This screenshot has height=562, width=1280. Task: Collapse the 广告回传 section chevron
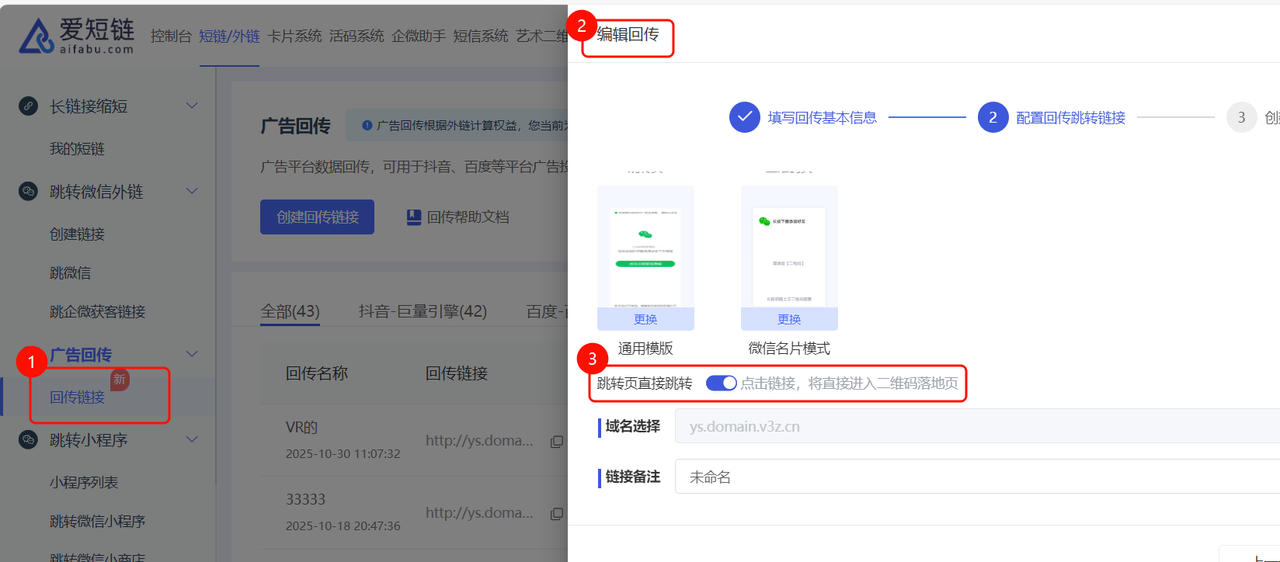tap(192, 355)
